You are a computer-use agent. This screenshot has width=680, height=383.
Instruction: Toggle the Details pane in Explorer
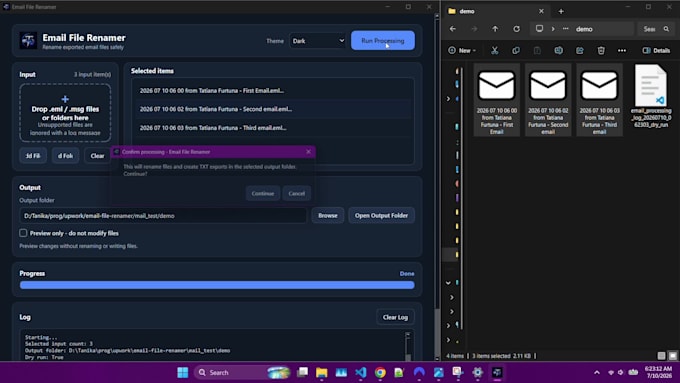[656, 50]
